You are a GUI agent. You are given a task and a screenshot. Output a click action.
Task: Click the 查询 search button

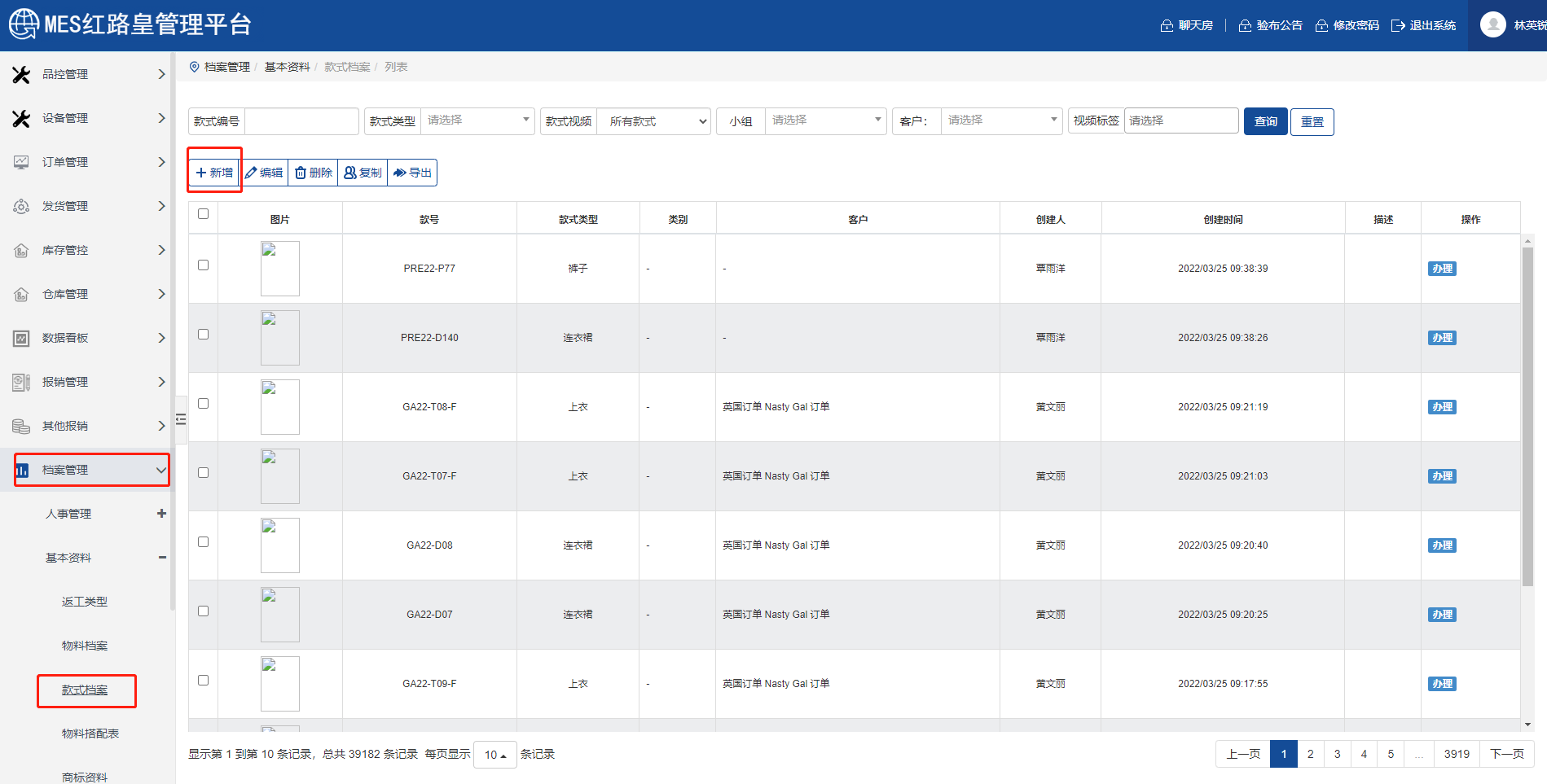point(1265,121)
